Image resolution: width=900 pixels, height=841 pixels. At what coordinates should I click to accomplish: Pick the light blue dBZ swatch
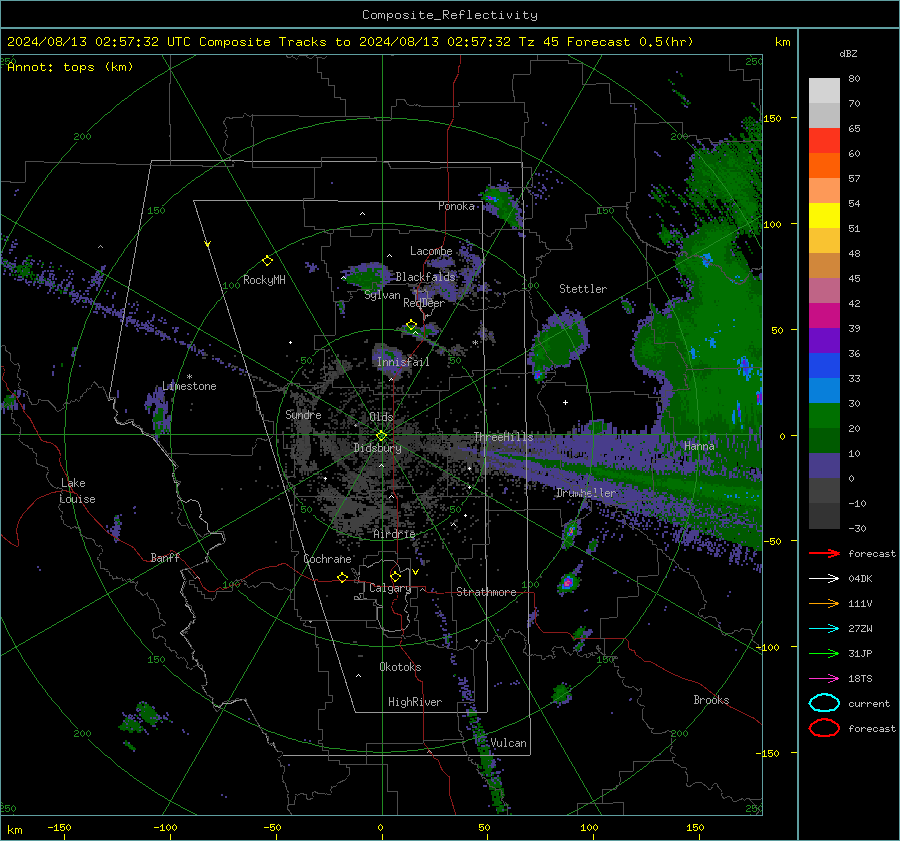[824, 391]
